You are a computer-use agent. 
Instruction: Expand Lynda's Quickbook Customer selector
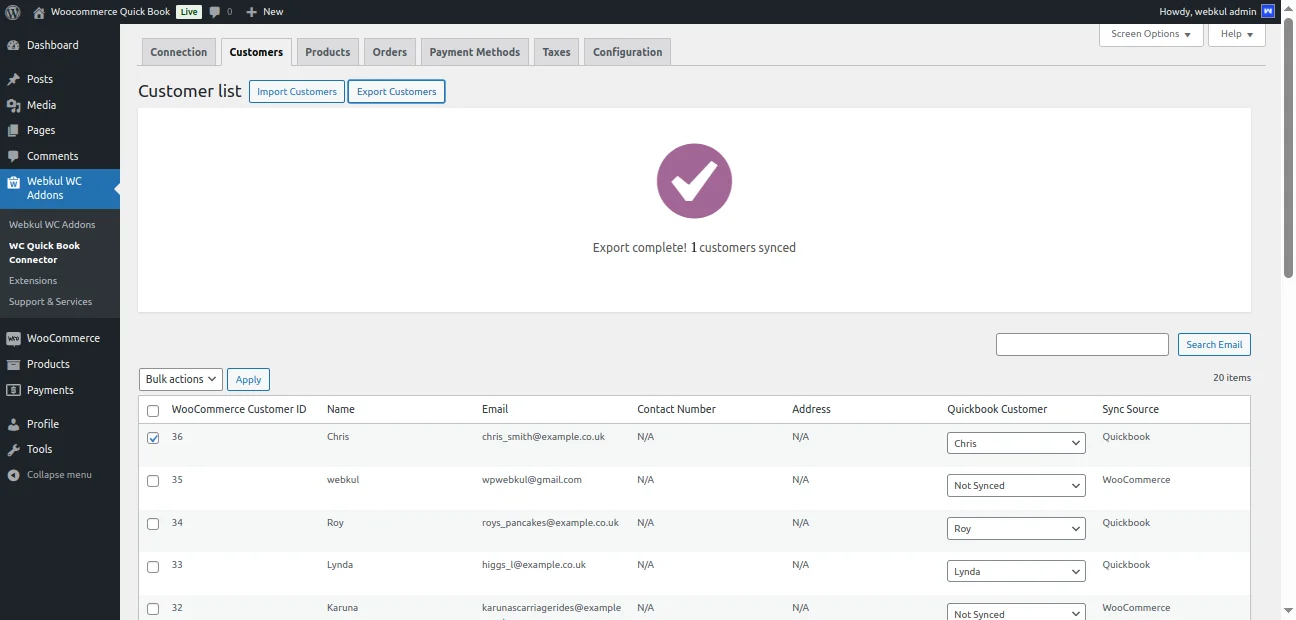point(1016,571)
